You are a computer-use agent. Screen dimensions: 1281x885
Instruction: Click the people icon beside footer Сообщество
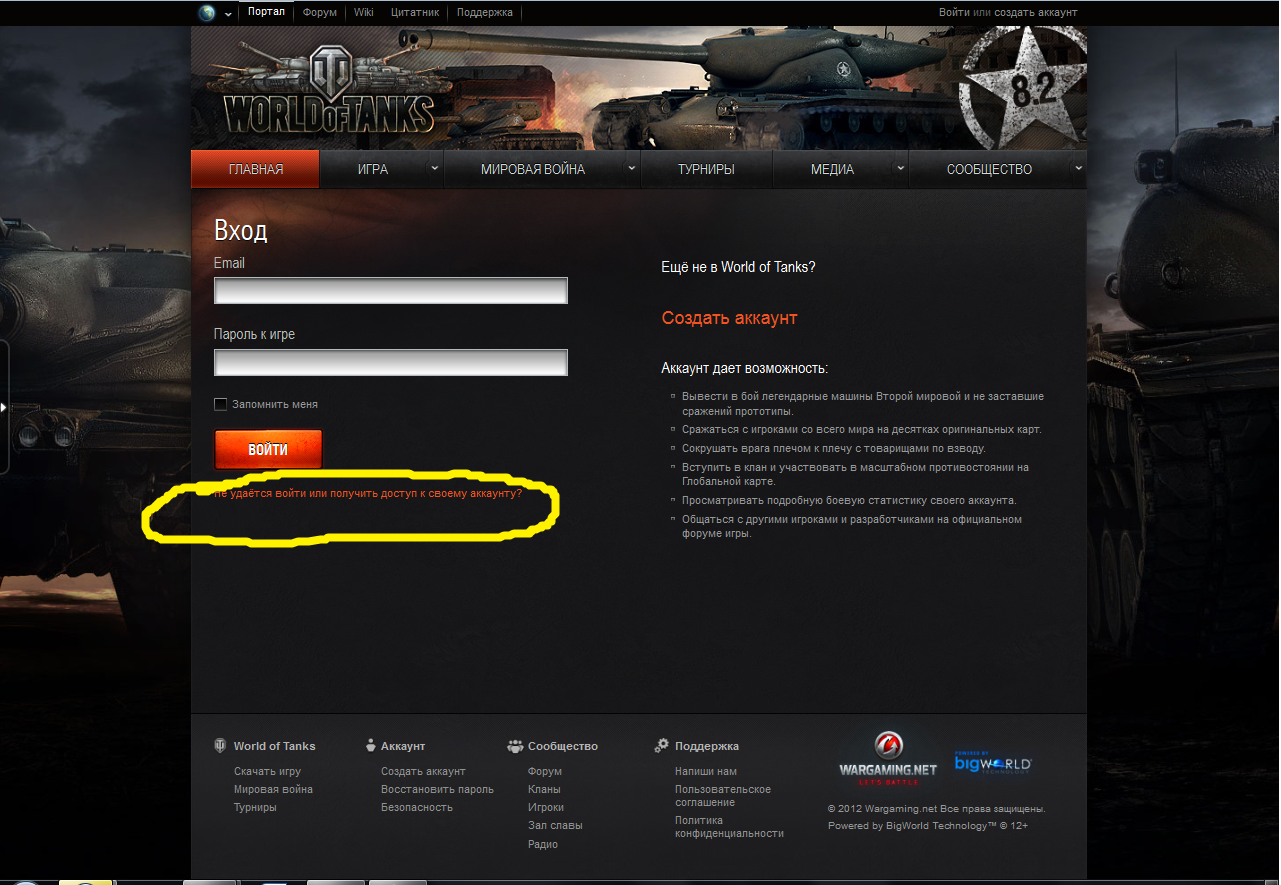pyautogui.click(x=516, y=745)
